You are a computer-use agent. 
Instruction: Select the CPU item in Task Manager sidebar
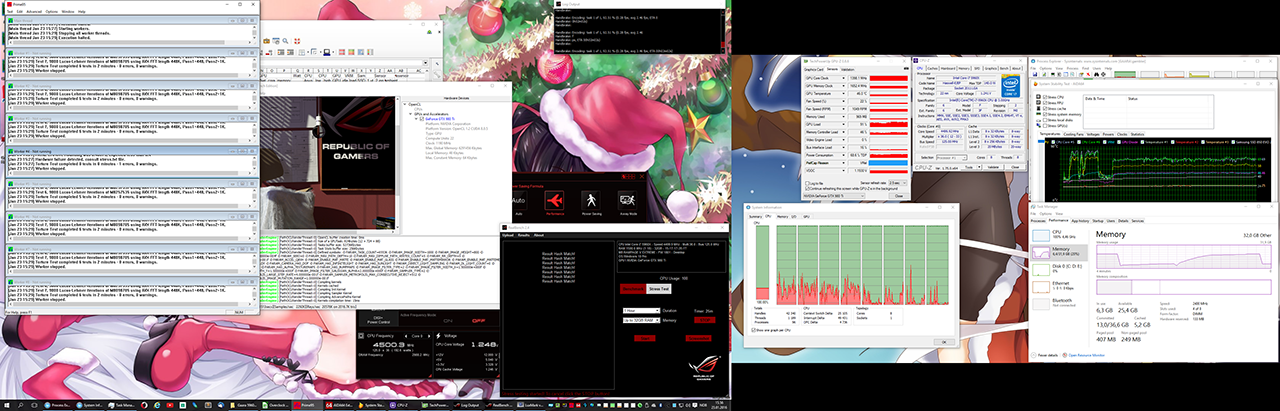[x=1059, y=235]
